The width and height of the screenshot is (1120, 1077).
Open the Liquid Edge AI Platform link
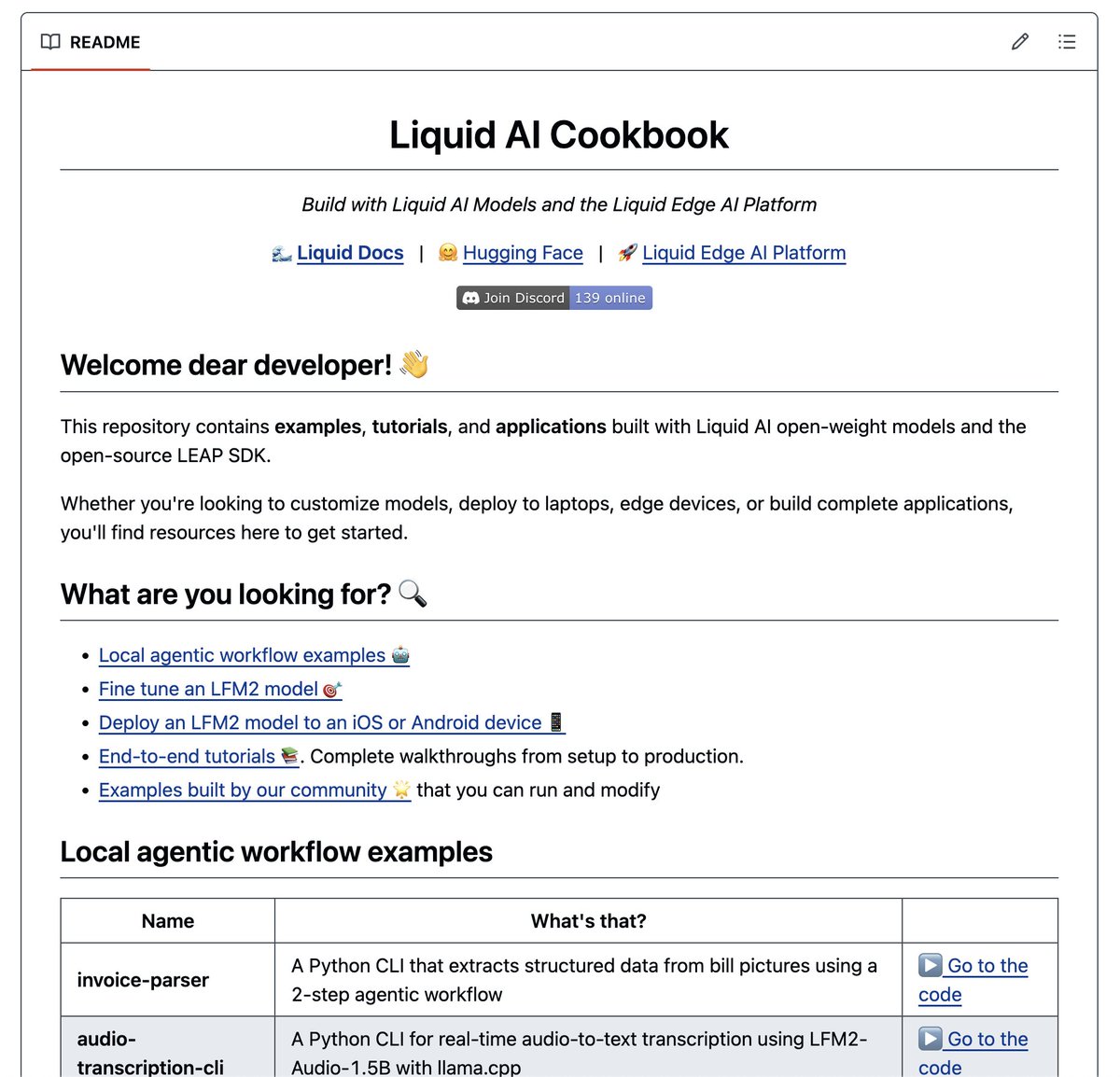point(744,252)
